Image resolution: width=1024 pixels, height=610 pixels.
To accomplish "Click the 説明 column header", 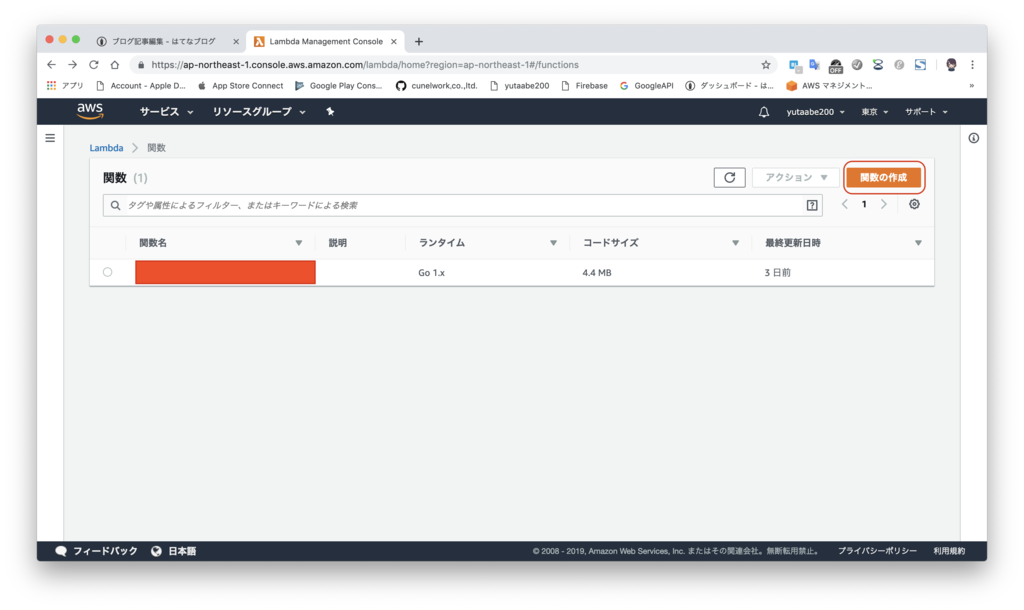I will tap(338, 243).
